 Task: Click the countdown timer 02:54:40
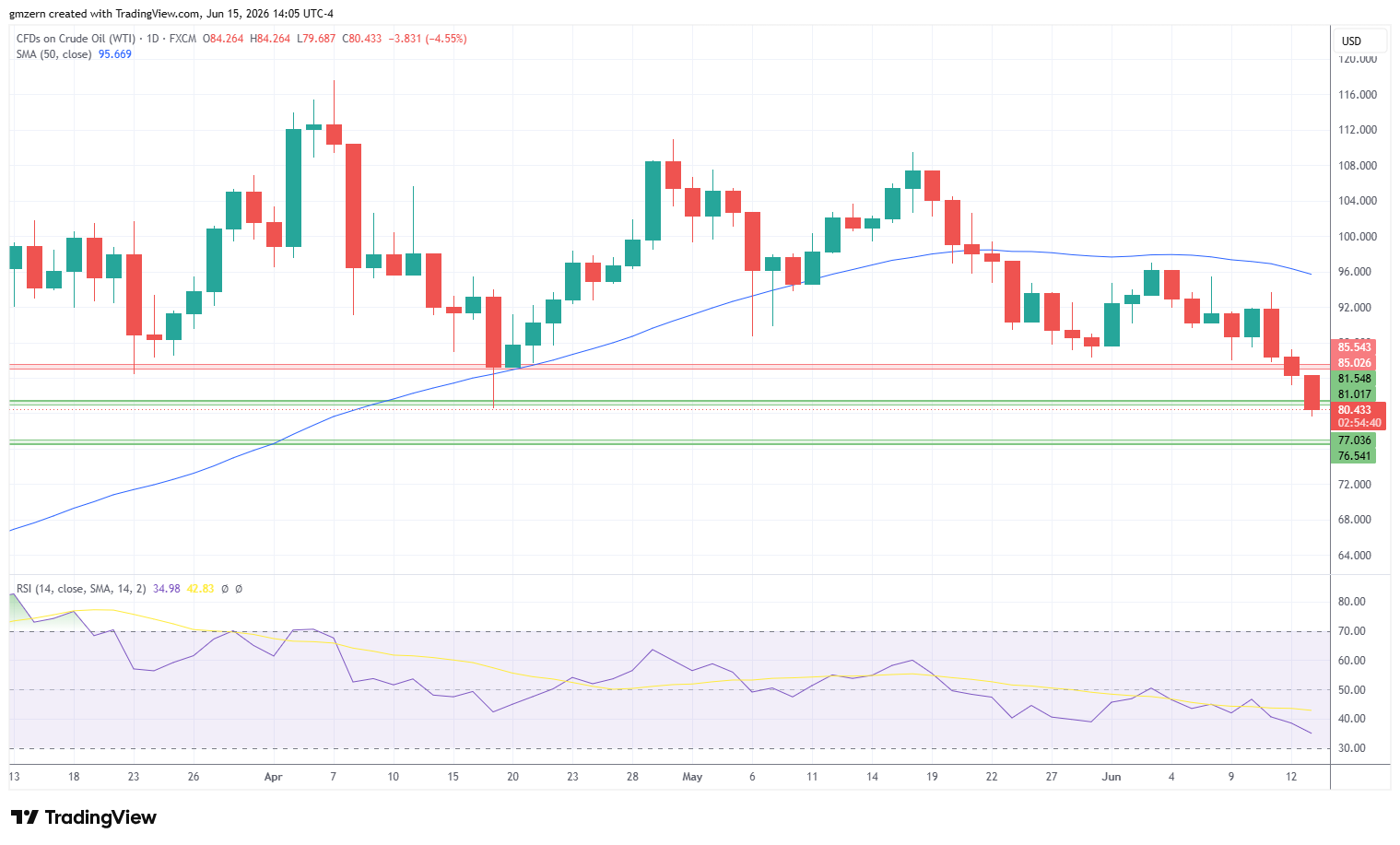click(x=1359, y=424)
